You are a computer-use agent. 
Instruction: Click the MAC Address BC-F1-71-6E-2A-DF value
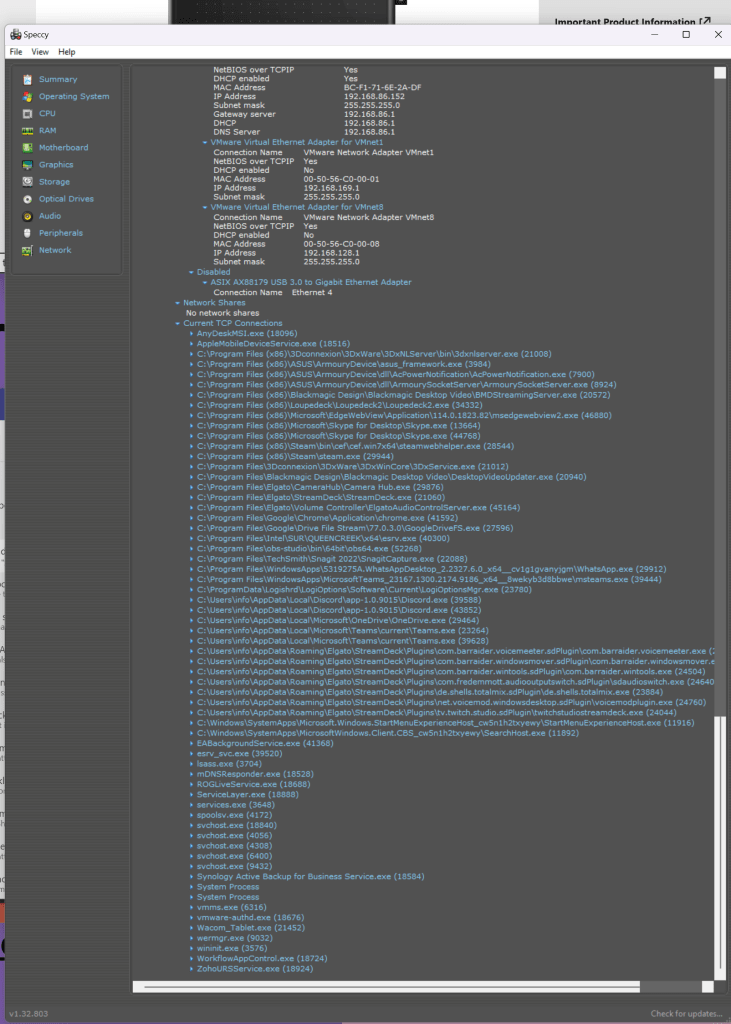382,88
